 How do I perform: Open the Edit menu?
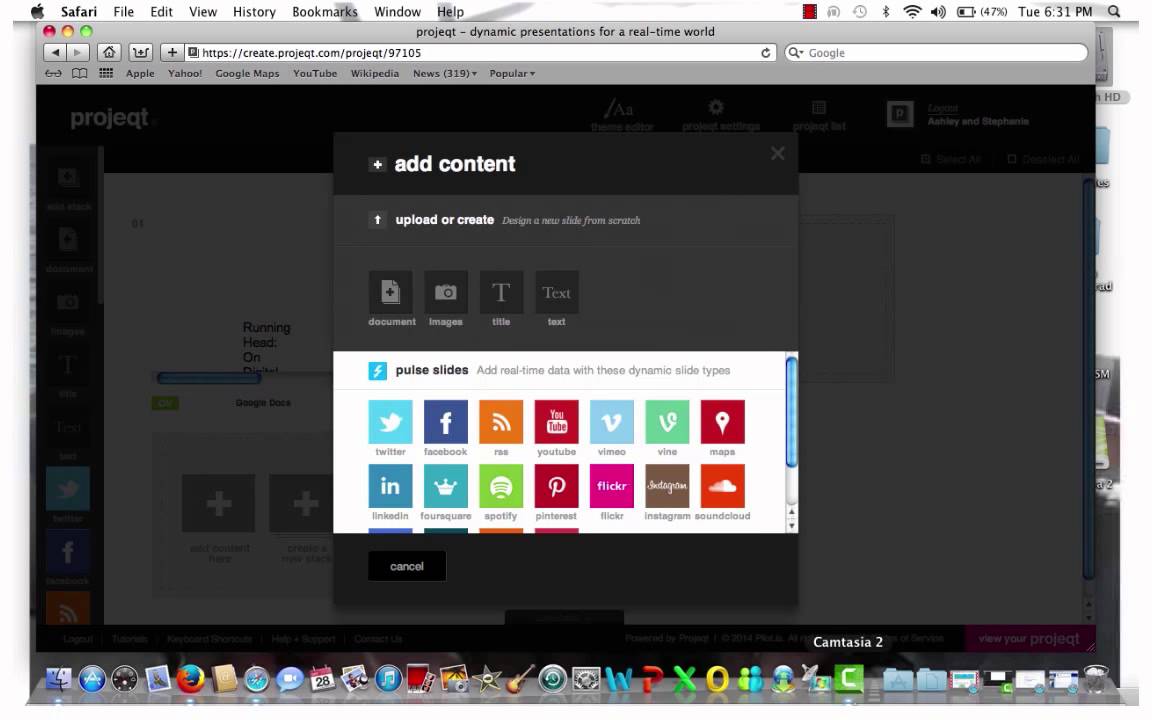[161, 12]
